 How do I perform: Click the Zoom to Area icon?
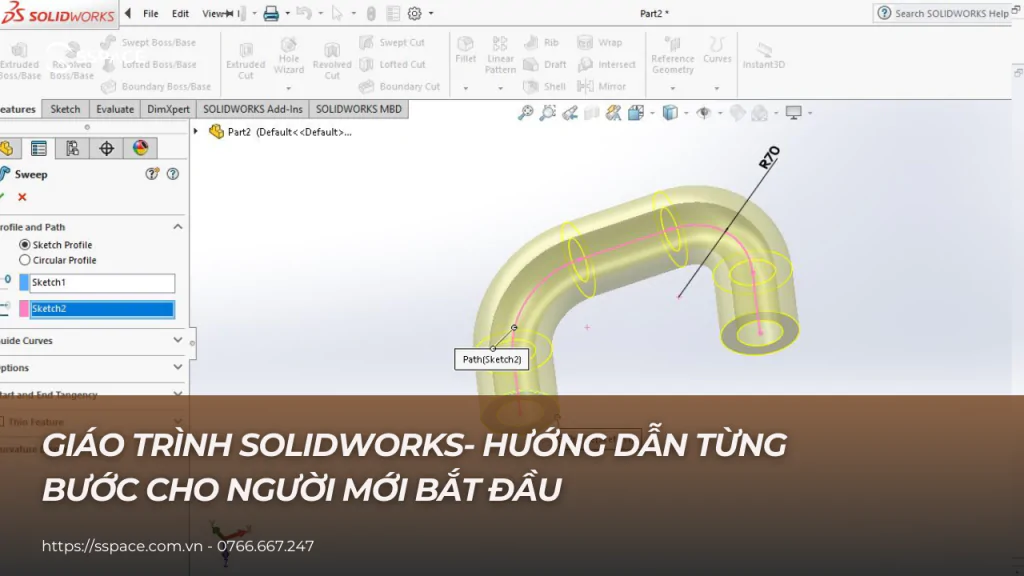click(x=548, y=113)
